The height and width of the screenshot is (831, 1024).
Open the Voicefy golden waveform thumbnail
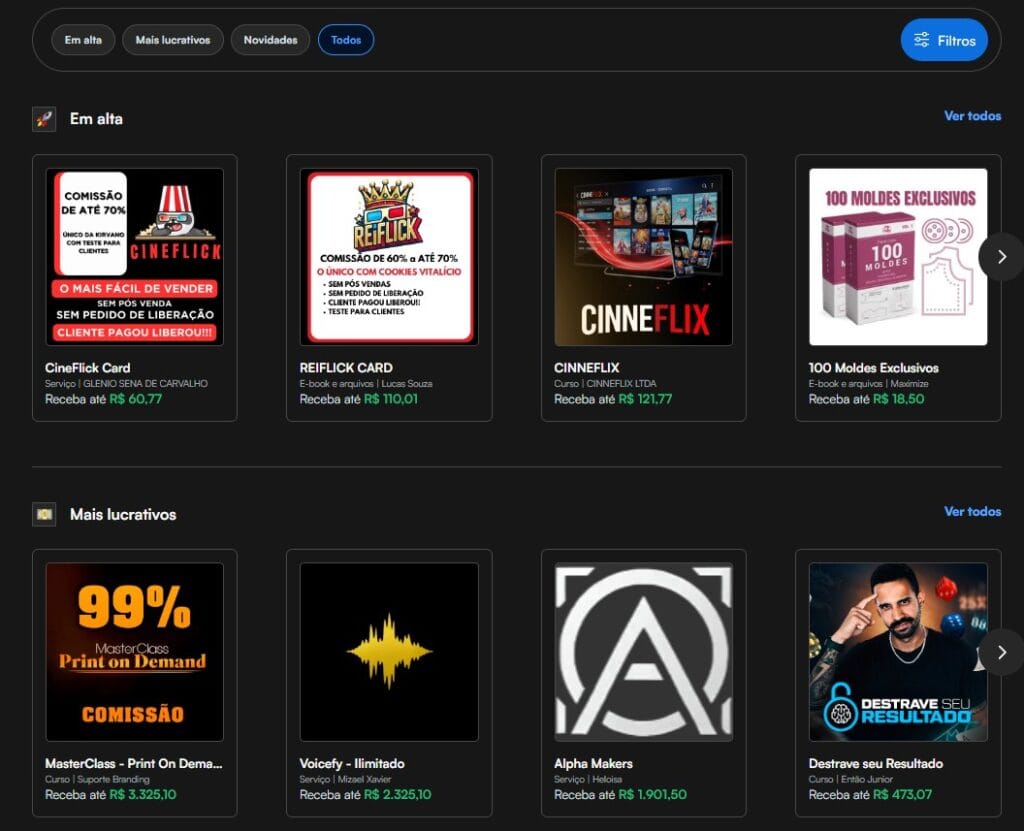pos(389,652)
